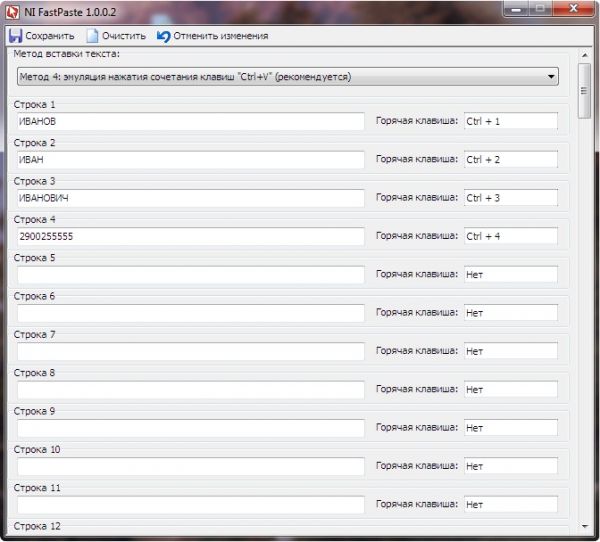
Task: Click the Строка 7 hotkey field showing Нет
Action: point(511,351)
